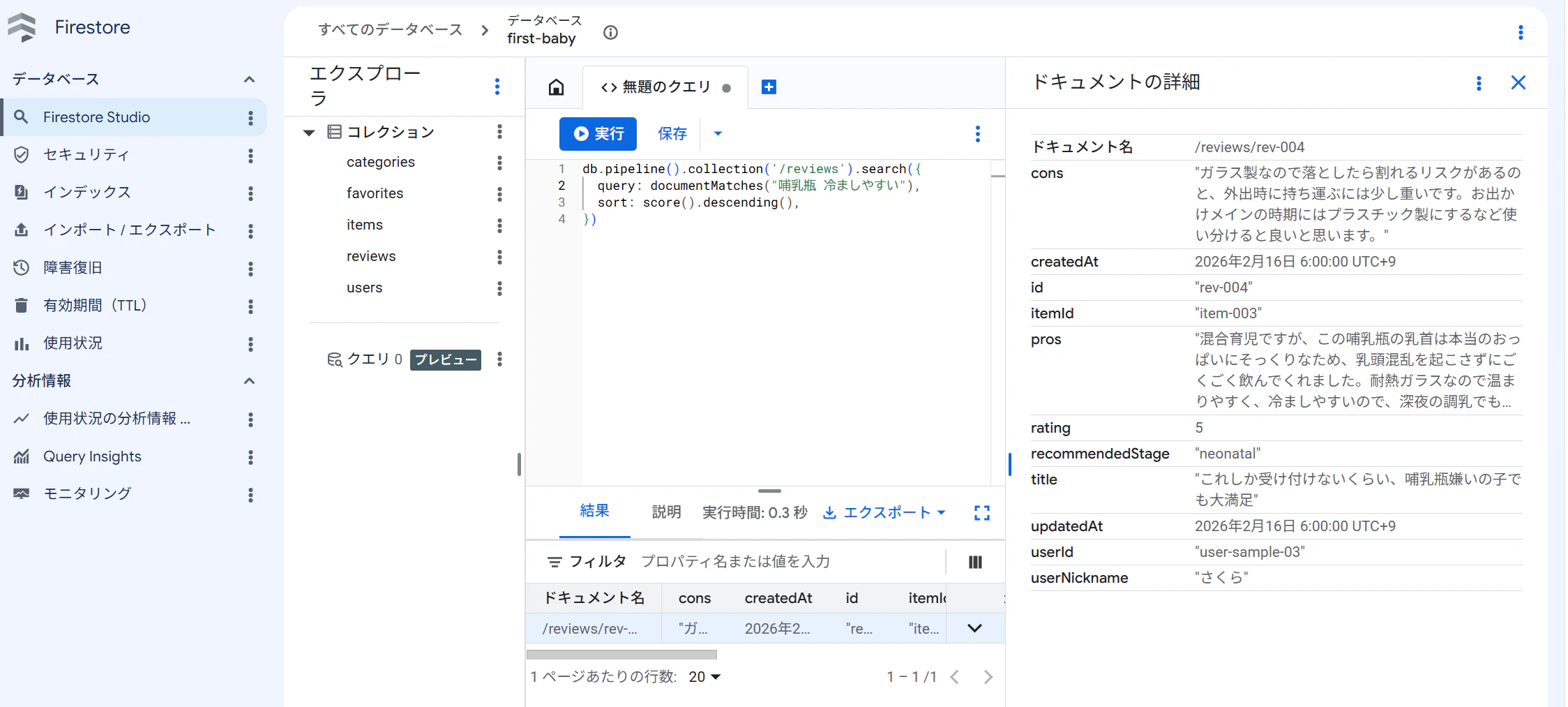The width and height of the screenshot is (1568, 707).
Task: Open items collection options menu
Action: [x=499, y=225]
